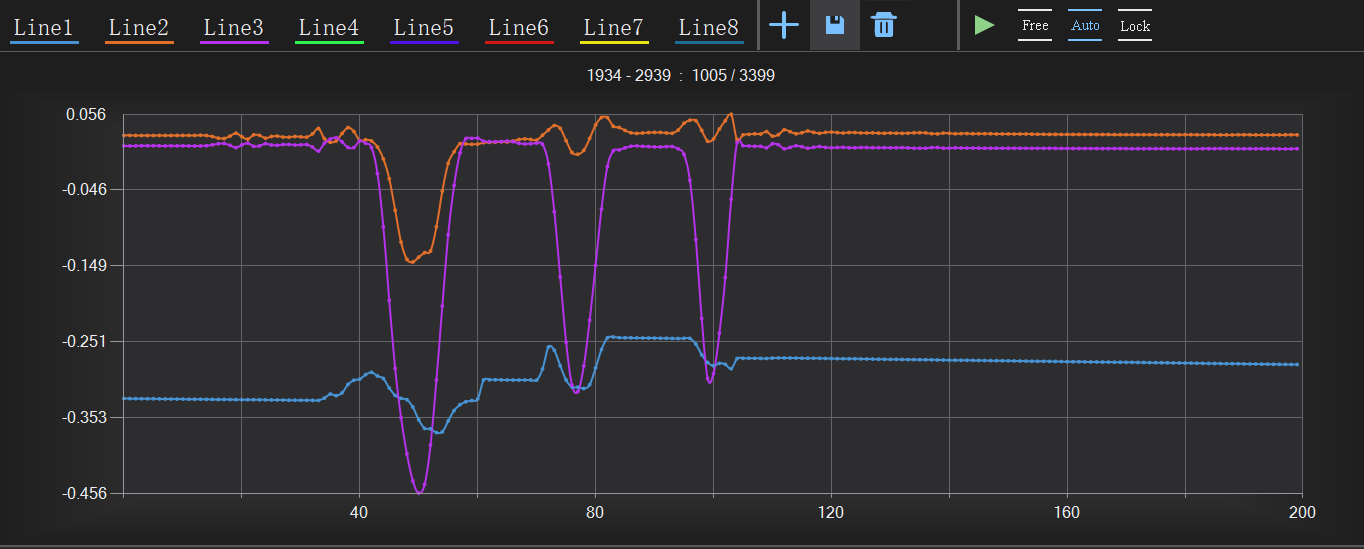Viewport: 1364px width, 549px height.
Task: Click the plus icon to add a line
Action: 783,25
